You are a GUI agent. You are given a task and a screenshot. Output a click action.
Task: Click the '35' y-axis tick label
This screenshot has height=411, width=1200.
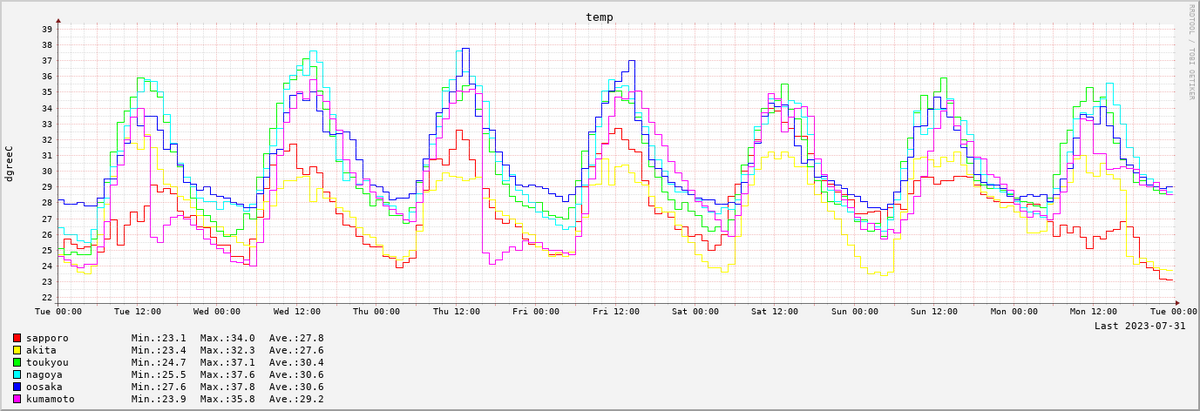(x=47, y=92)
